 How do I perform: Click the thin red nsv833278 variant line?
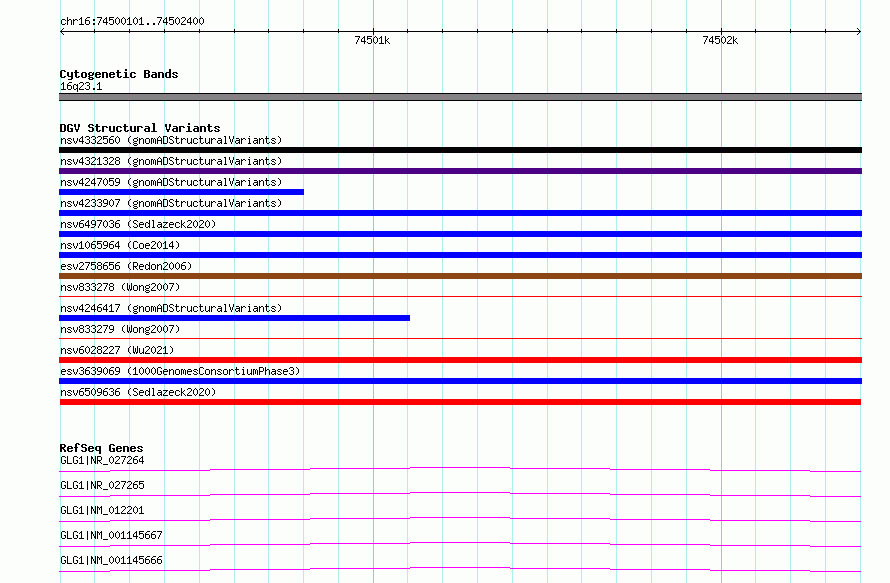pyautogui.click(x=460, y=296)
